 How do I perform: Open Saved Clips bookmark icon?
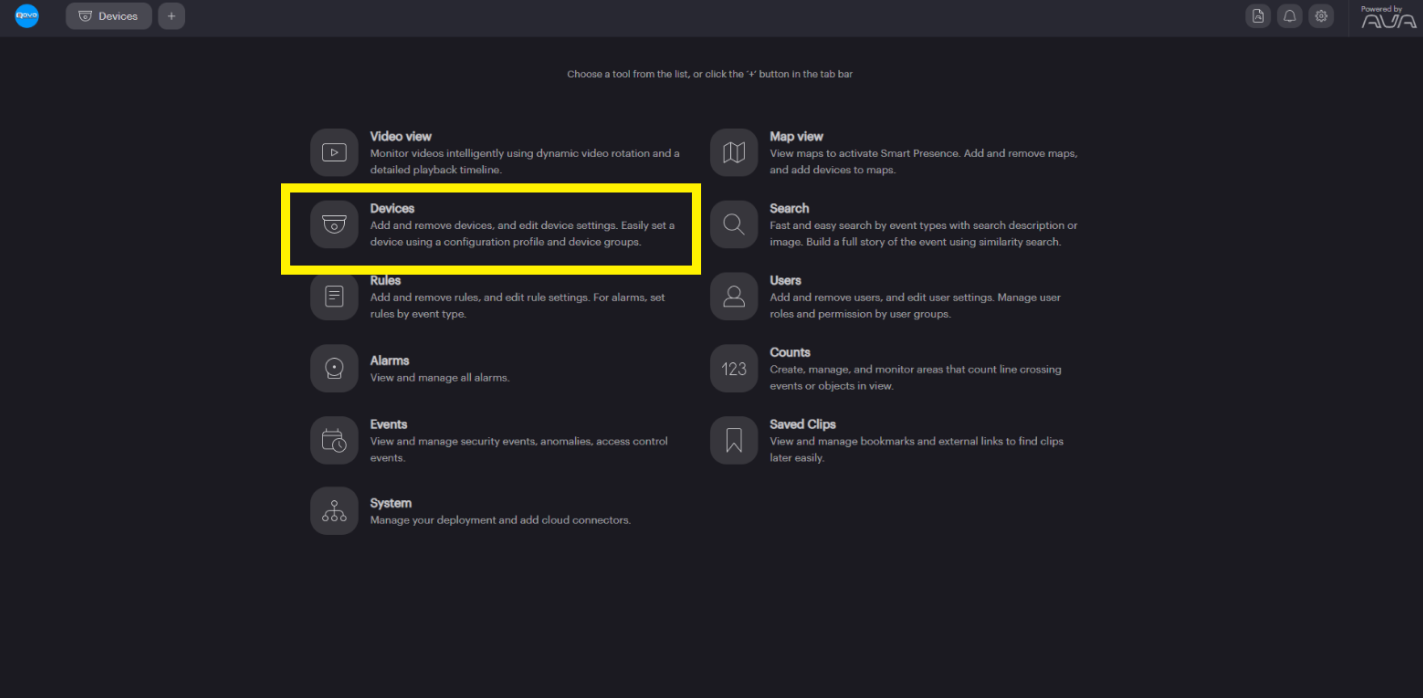[734, 441]
